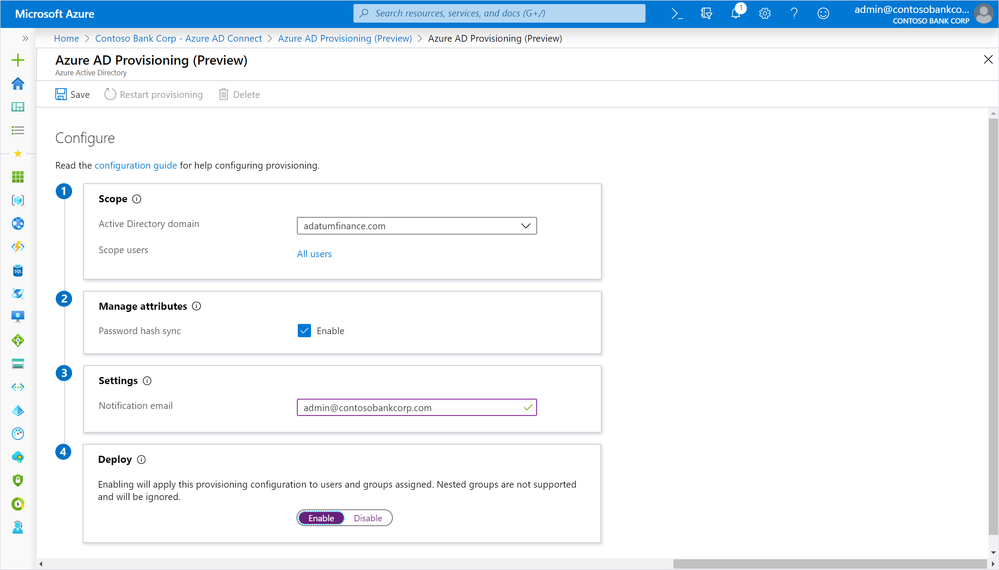
Task: Open All services list icon in sidebar
Action: click(18, 130)
